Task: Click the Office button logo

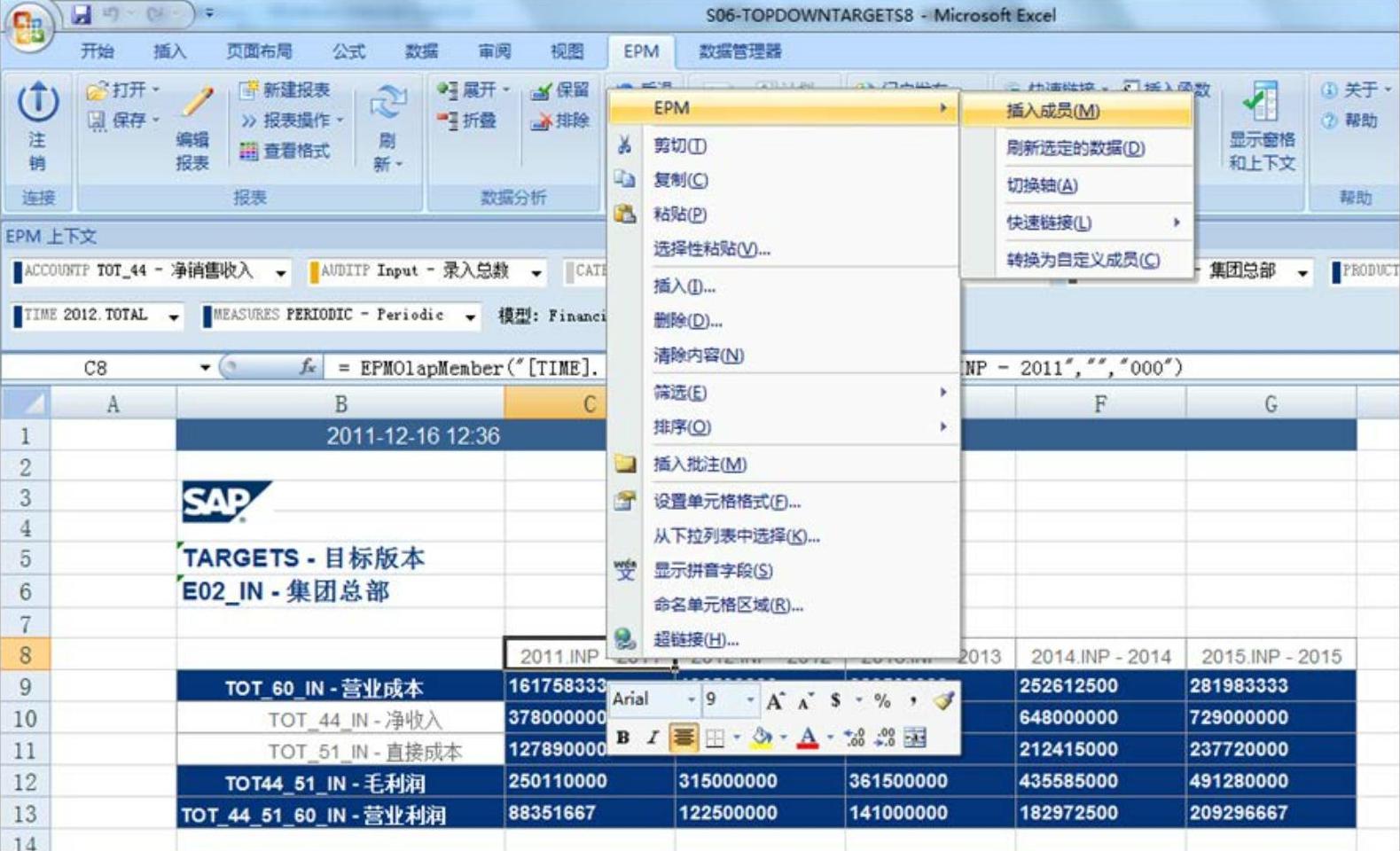Action: (x=28, y=27)
